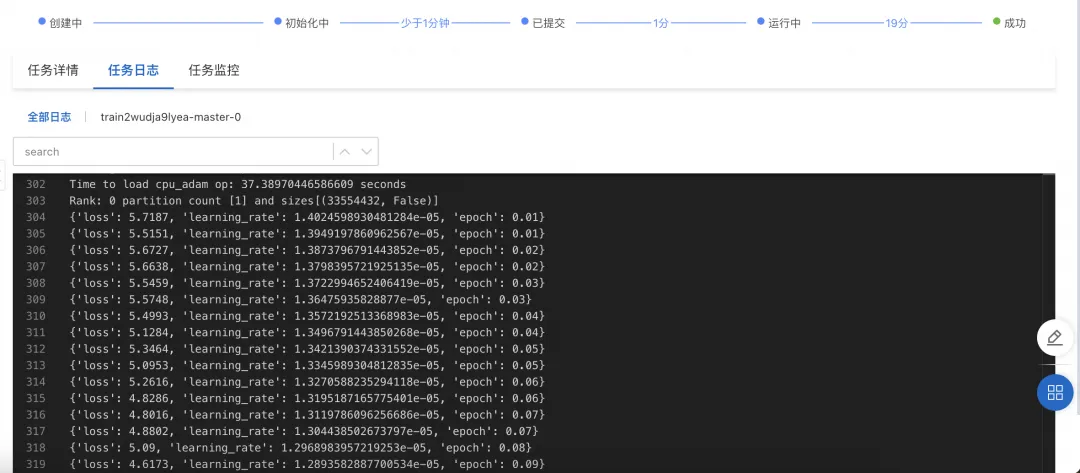Click log line with loss 5.0953

[307, 366]
